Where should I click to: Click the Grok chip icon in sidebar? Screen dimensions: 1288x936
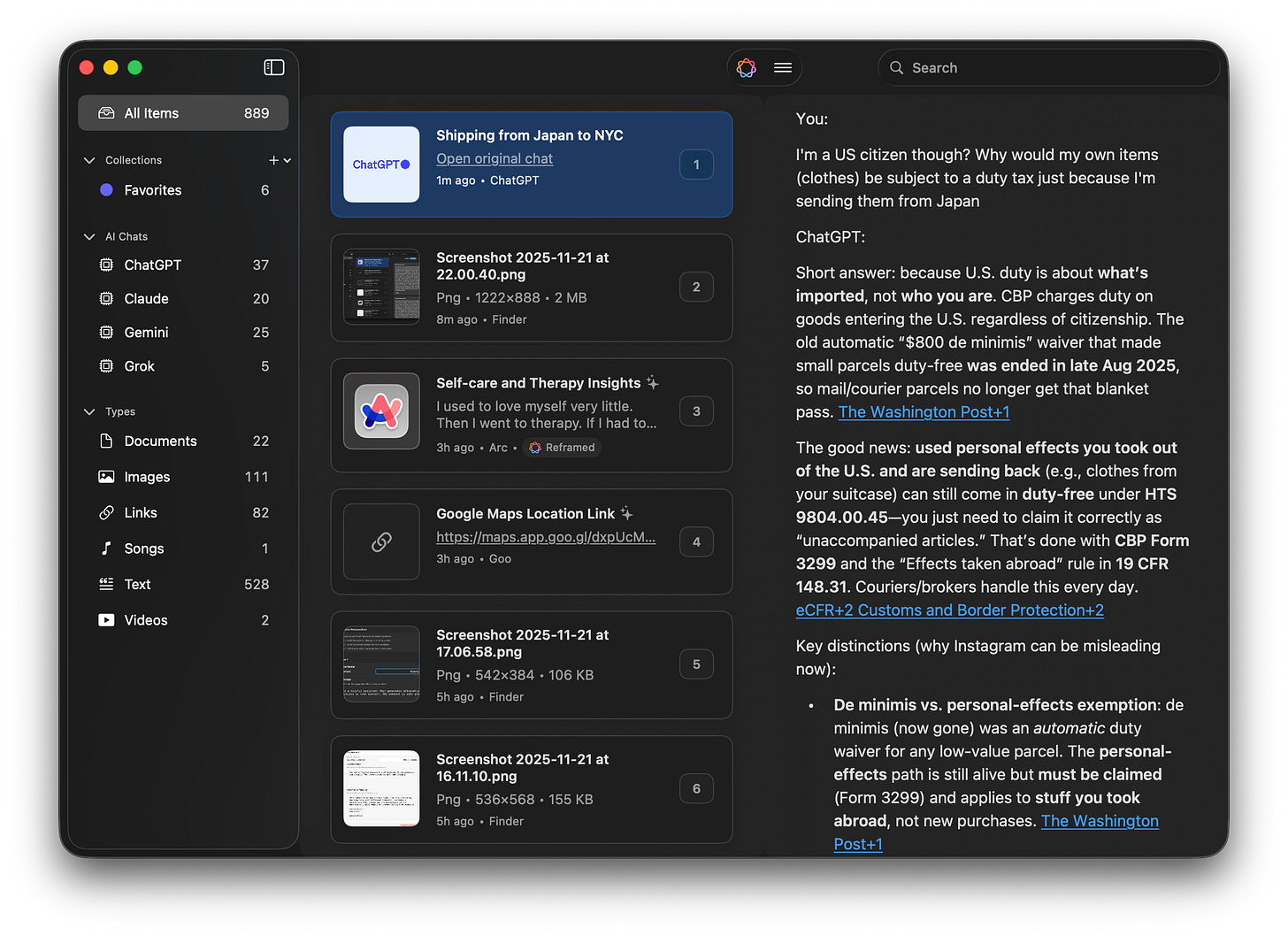106,365
